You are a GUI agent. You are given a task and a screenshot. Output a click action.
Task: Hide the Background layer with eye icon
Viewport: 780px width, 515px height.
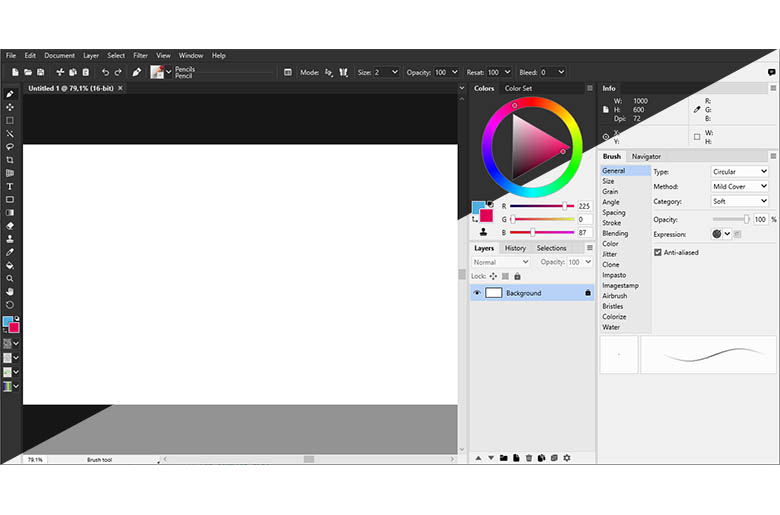(x=477, y=293)
